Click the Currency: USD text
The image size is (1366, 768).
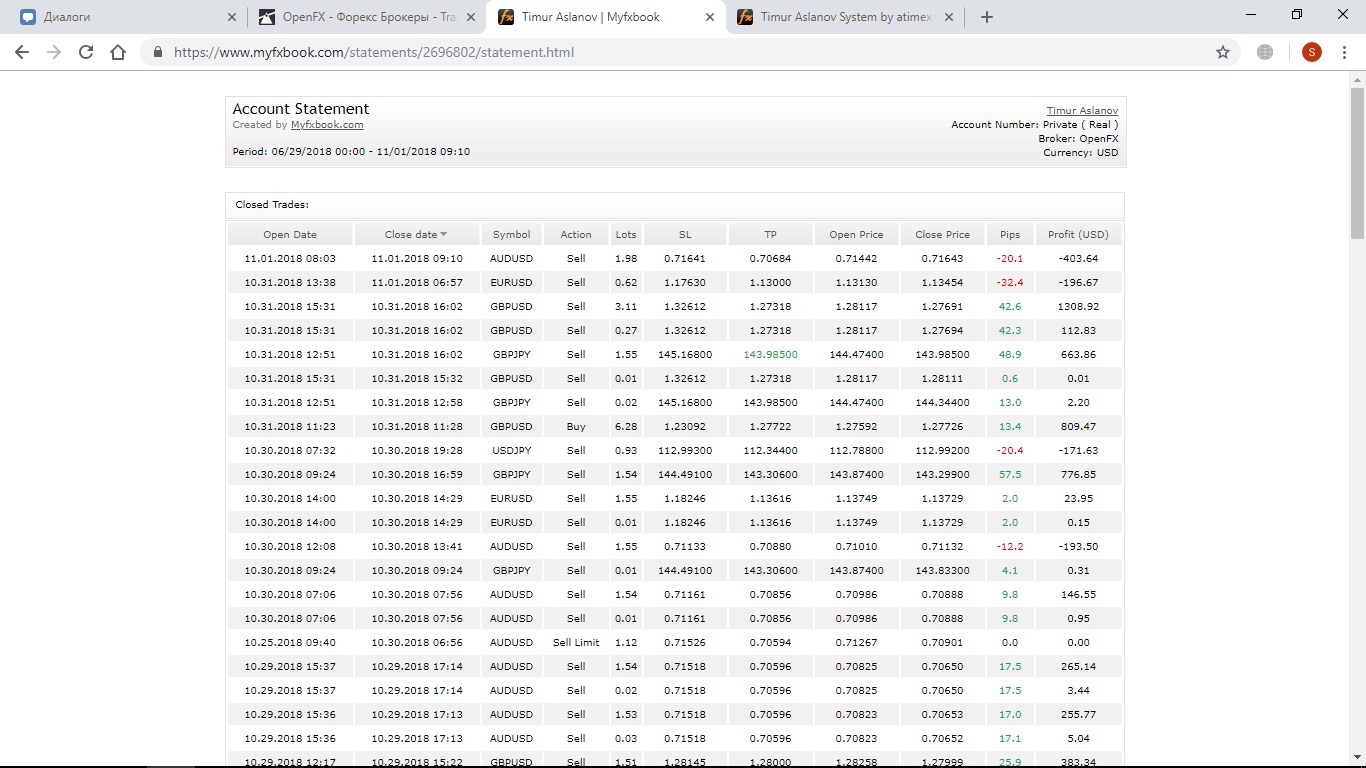1080,153
